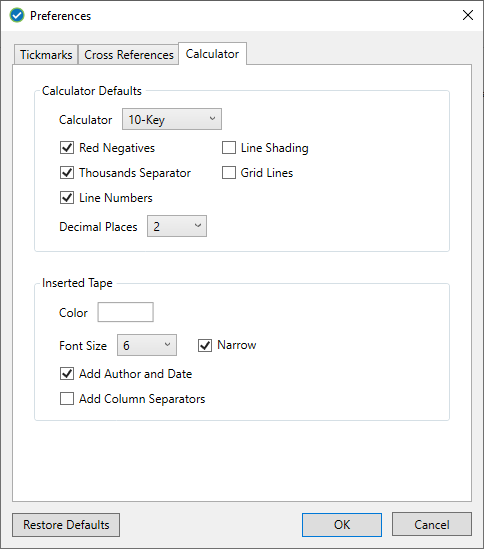Click the Preferences app checkmark icon
Image resolution: width=484 pixels, height=549 pixels.
click(x=17, y=15)
